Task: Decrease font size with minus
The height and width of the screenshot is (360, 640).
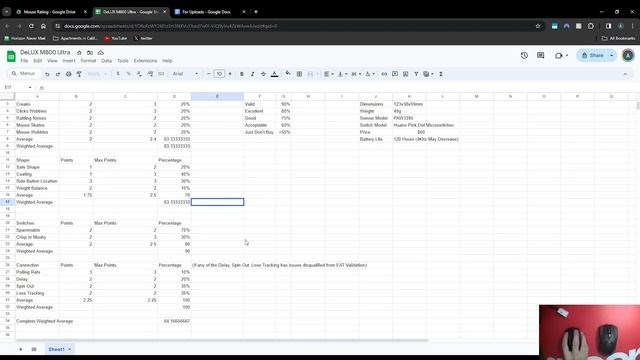Action: (x=209, y=74)
